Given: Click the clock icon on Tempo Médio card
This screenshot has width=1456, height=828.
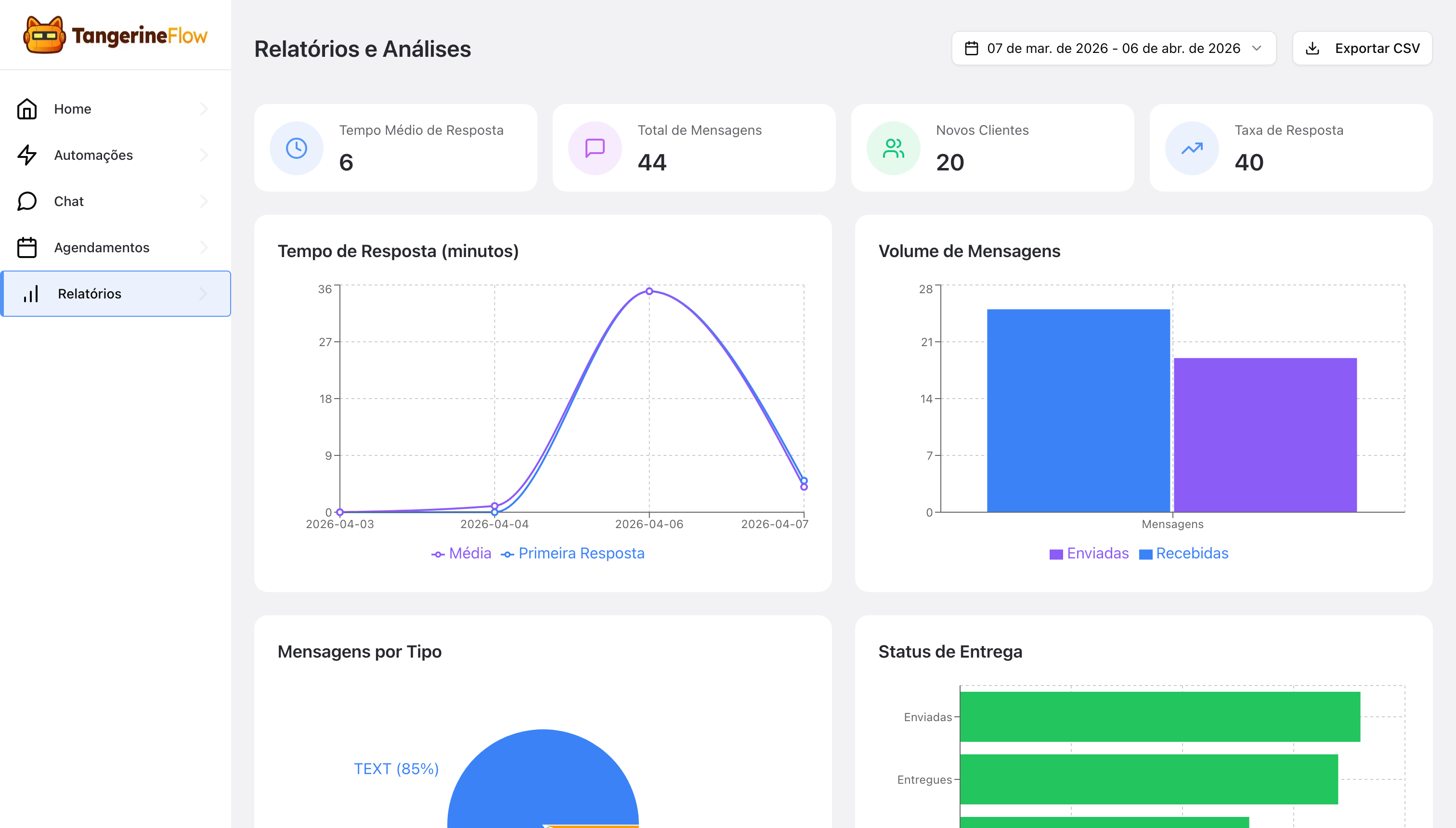Looking at the screenshot, I should (296, 148).
